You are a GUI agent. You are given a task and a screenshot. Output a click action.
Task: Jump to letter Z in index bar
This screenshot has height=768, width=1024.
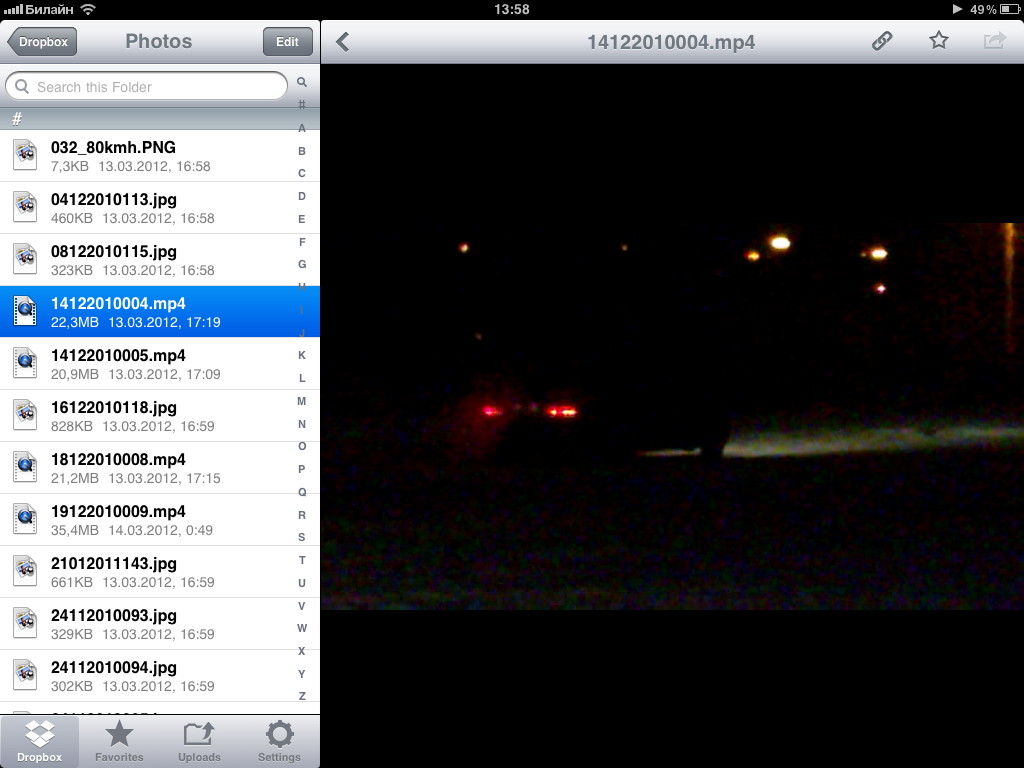pos(302,696)
